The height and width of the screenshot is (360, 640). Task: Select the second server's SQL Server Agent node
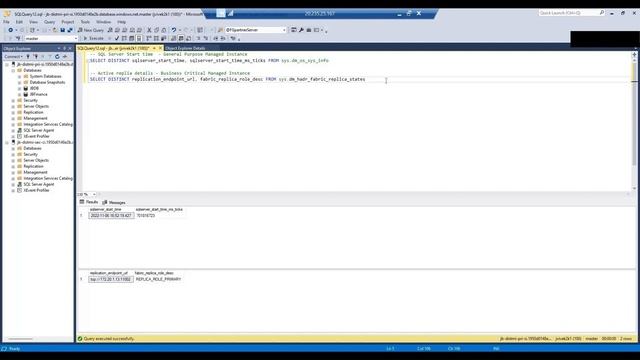pos(38,184)
